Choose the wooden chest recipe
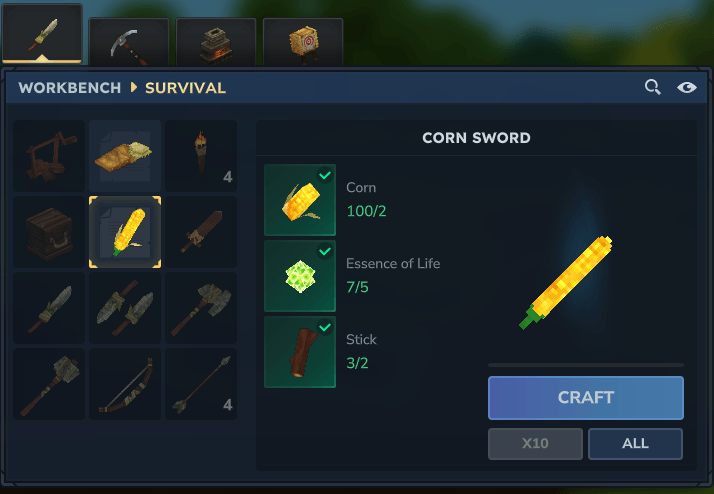 coord(49,232)
